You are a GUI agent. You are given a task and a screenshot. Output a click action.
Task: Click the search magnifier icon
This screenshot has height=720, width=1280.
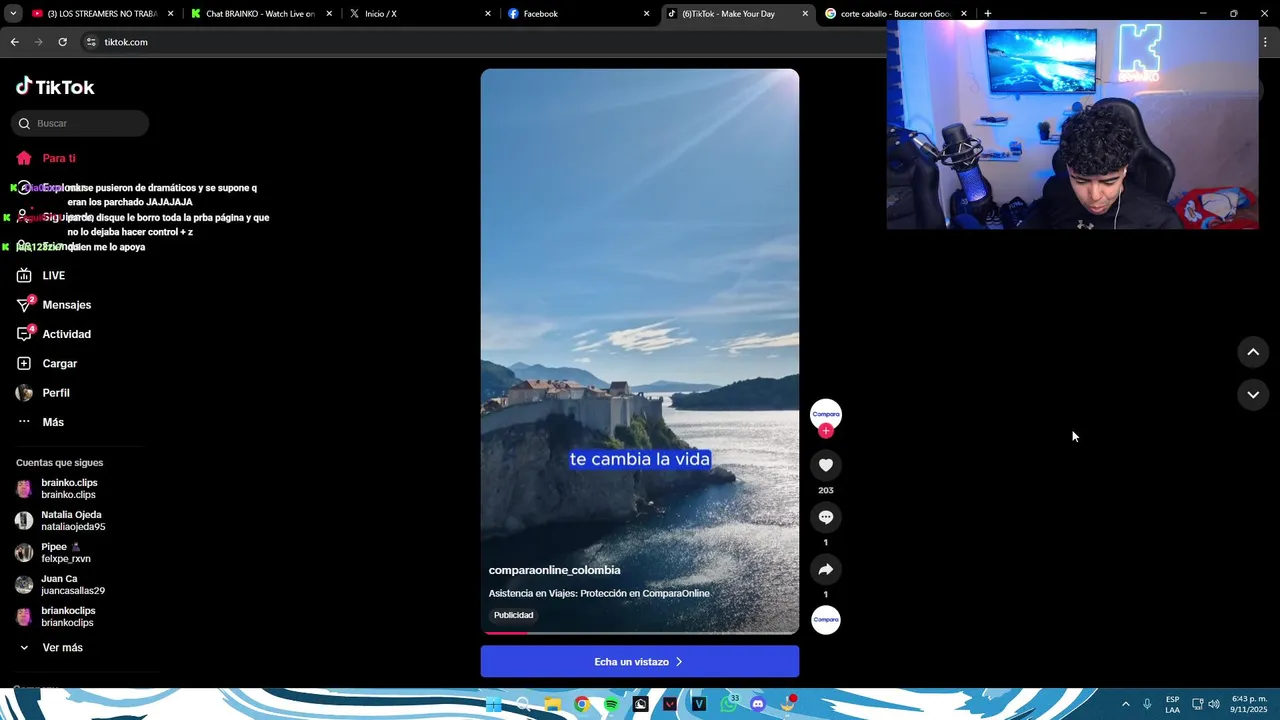(x=24, y=123)
